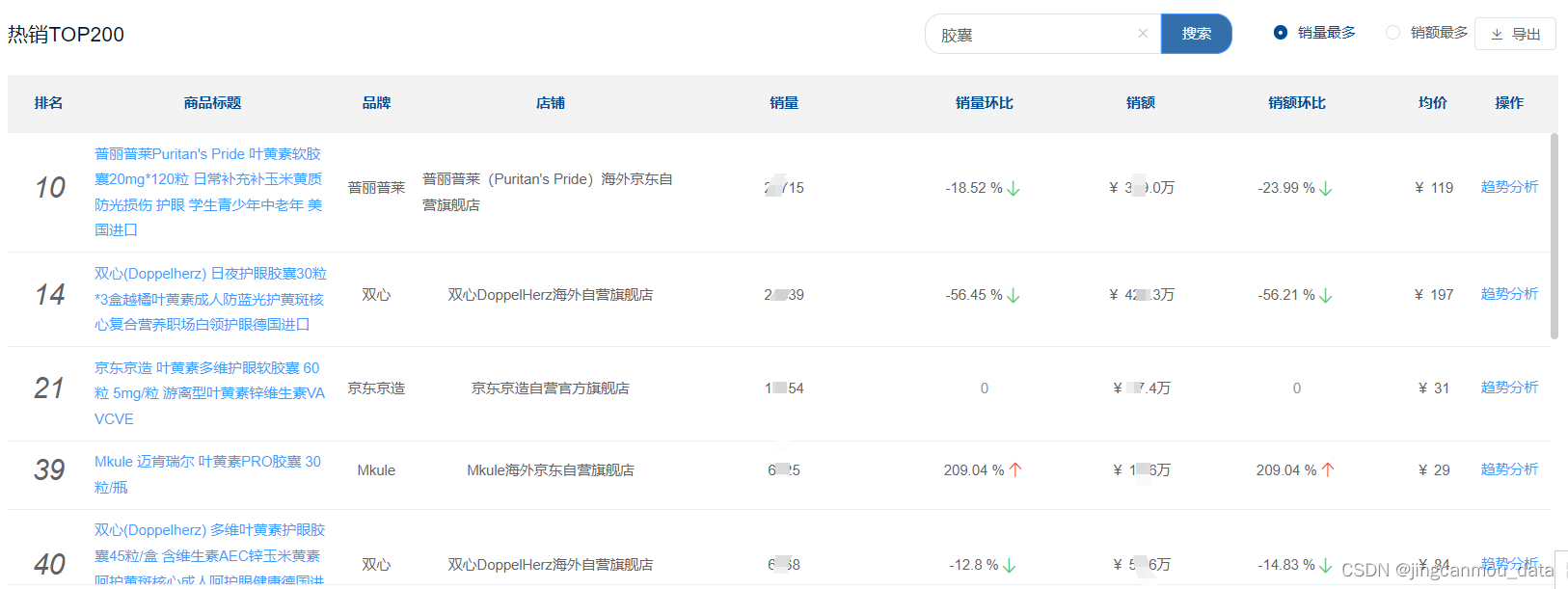
Task: Click rank number 39
Action: click(50, 470)
